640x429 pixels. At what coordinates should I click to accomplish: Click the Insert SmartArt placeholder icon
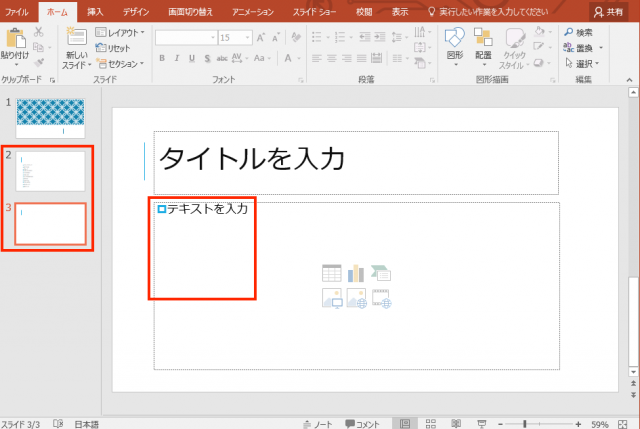tap(380, 273)
